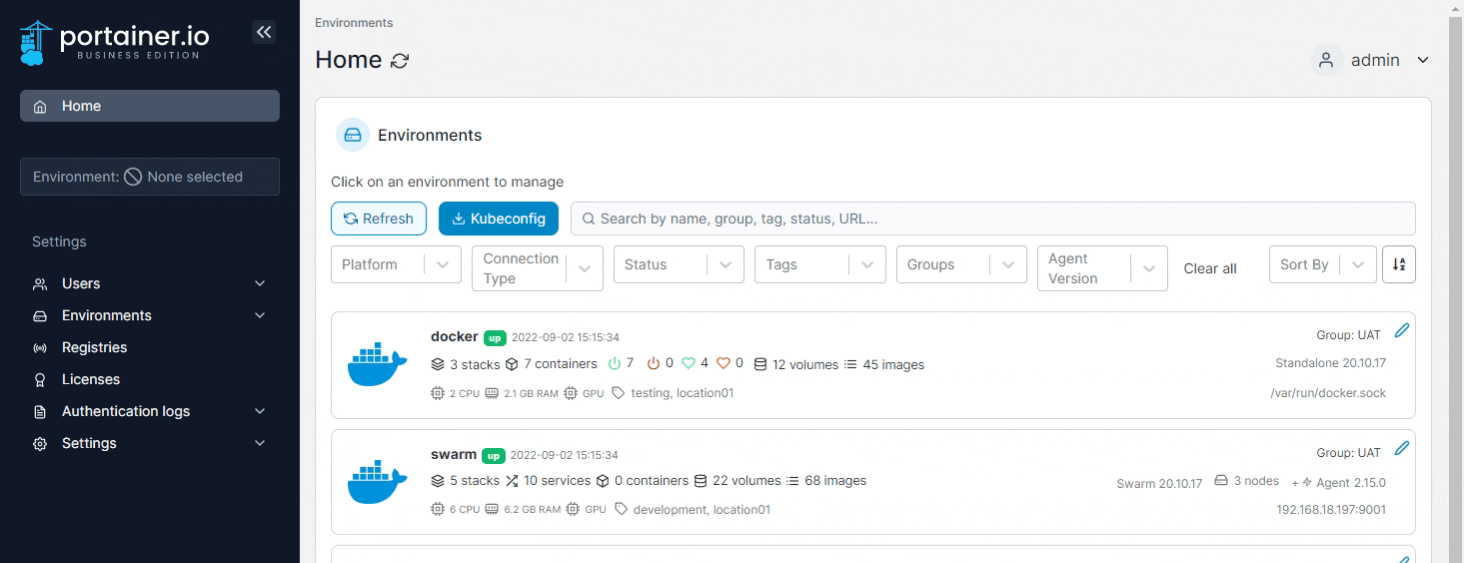Expand the Users menu in sidebar
This screenshot has width=1464, height=563.
[x=149, y=284]
